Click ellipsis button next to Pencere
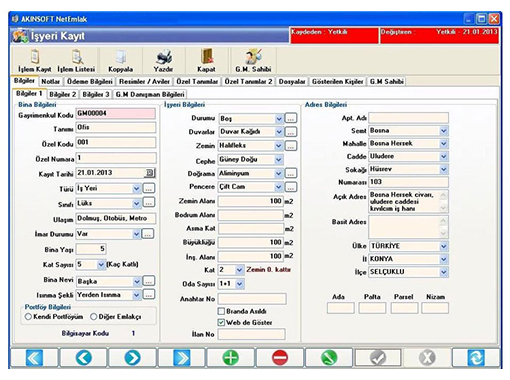The height and width of the screenshot is (380, 510). (x=291, y=187)
